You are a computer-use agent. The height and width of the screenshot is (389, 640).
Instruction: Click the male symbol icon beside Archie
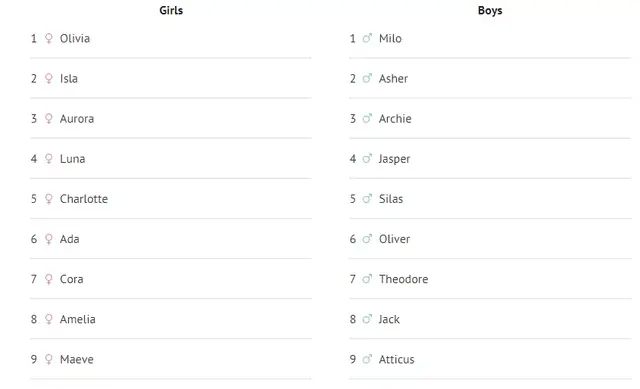pyautogui.click(x=367, y=118)
